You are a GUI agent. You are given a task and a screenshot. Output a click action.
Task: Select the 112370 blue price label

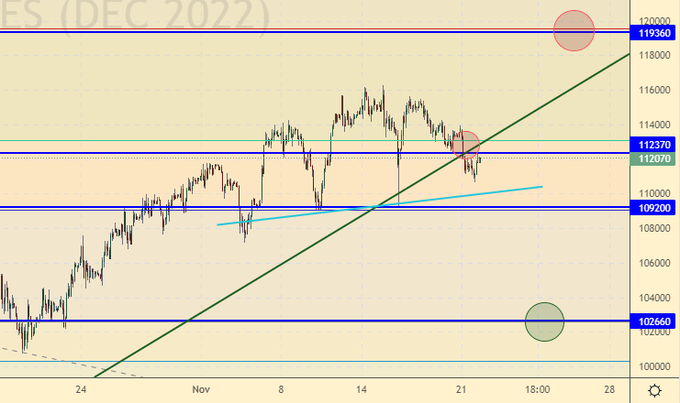click(654, 145)
